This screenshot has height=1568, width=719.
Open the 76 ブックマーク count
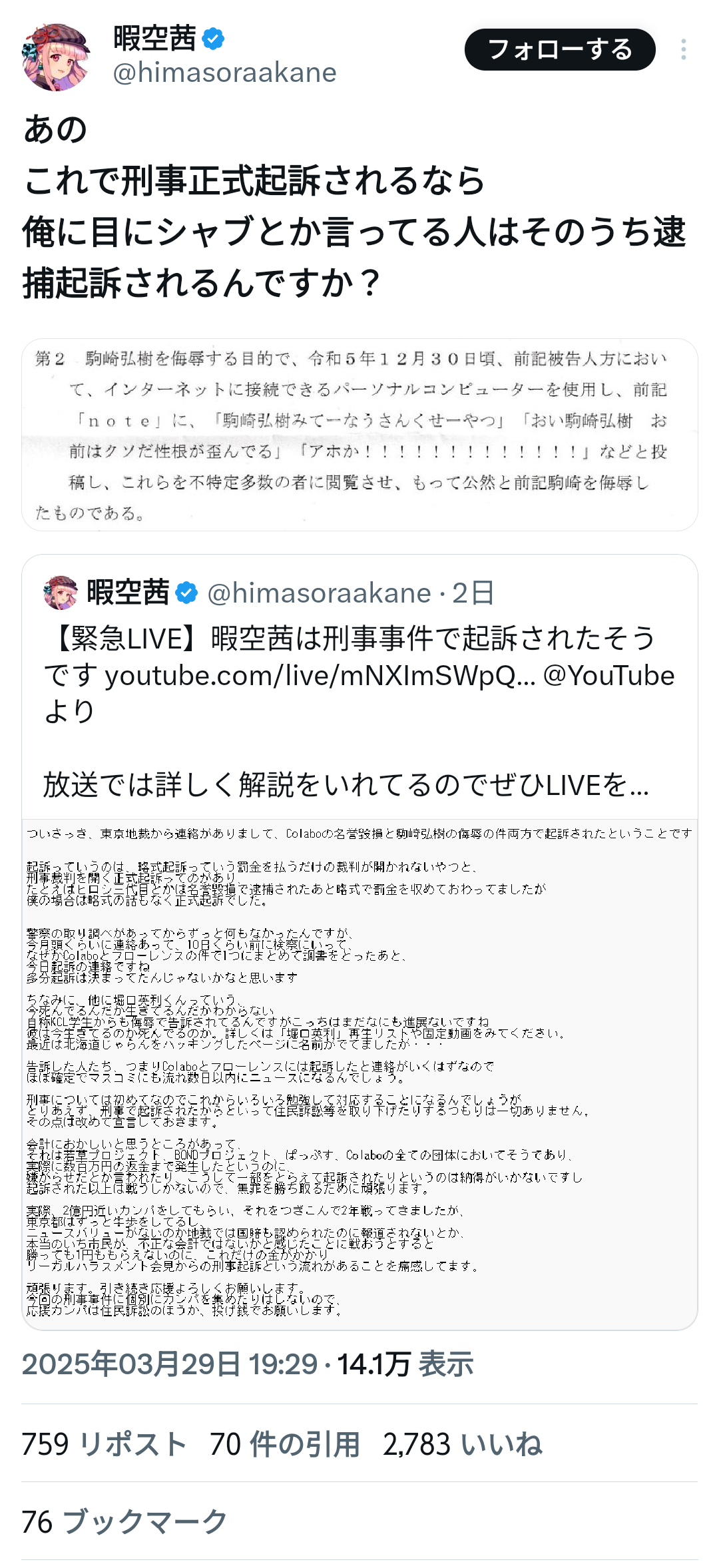coord(124,1521)
